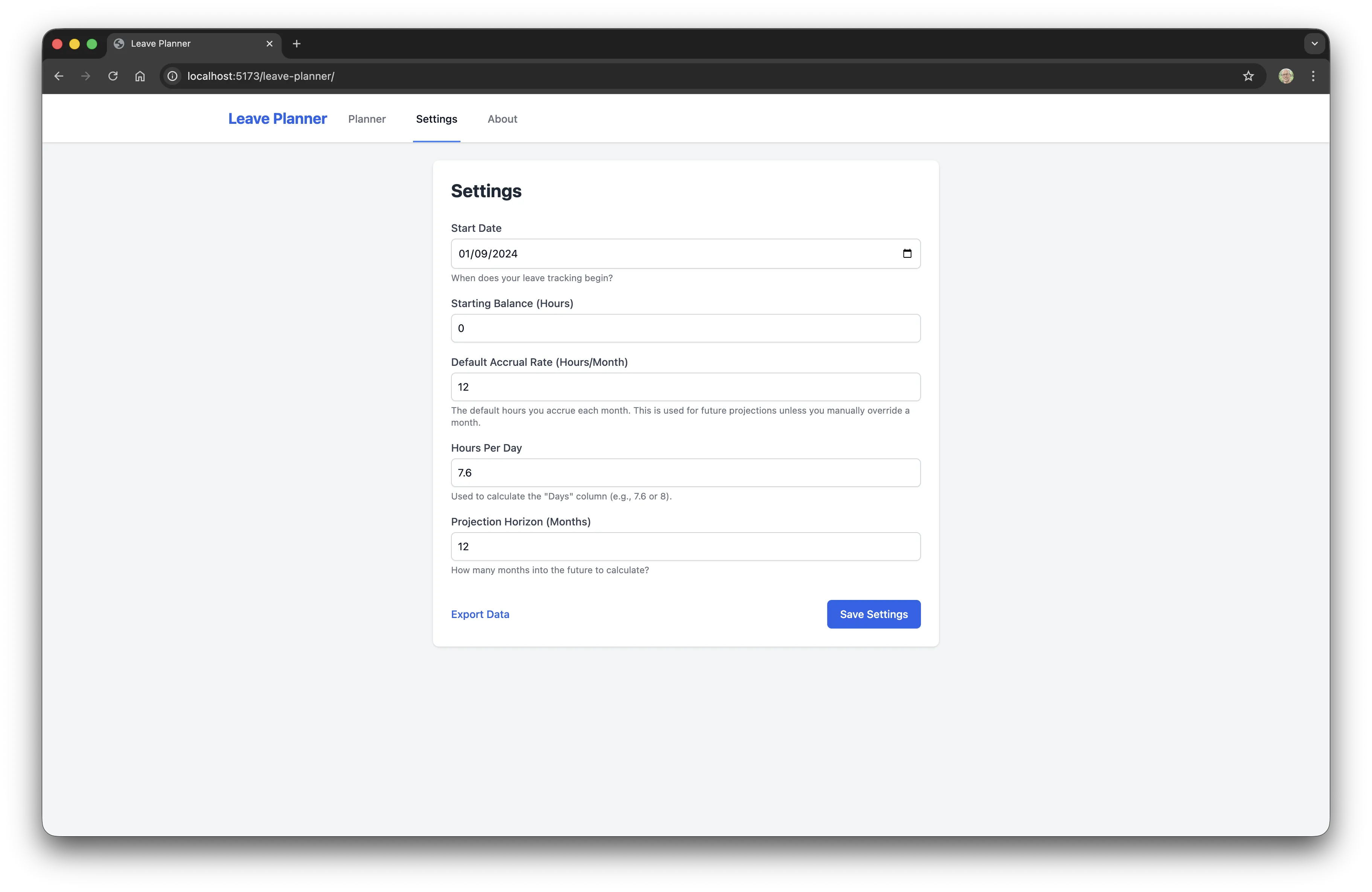Click the 'Used to calculate the "Days" column' hint
This screenshot has height=892, width=1372.
(x=561, y=496)
